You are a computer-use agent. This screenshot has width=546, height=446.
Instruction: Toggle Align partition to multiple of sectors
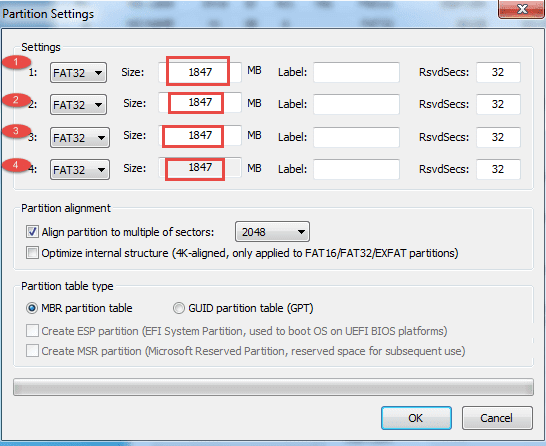pos(32,232)
